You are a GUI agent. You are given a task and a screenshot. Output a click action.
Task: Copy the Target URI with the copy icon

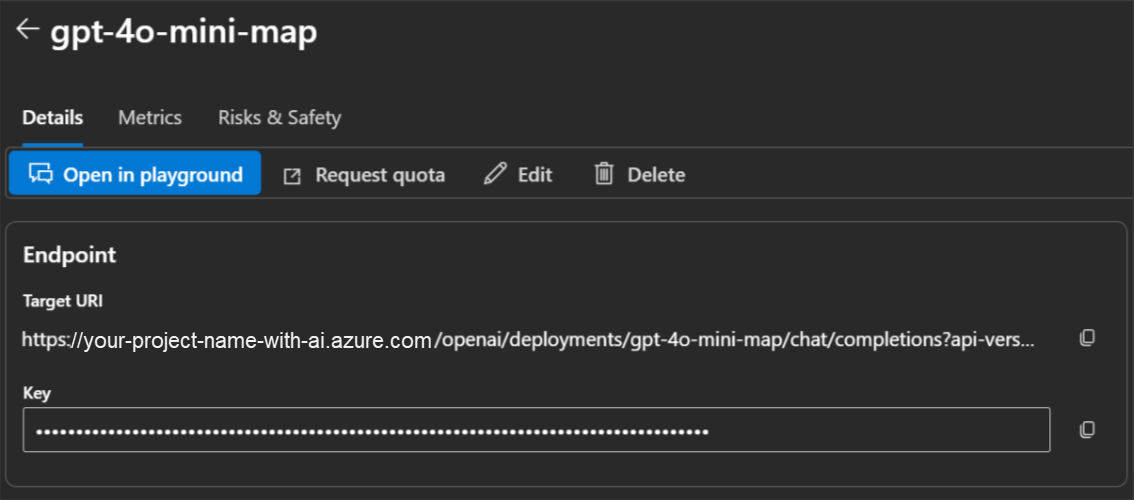click(1087, 338)
